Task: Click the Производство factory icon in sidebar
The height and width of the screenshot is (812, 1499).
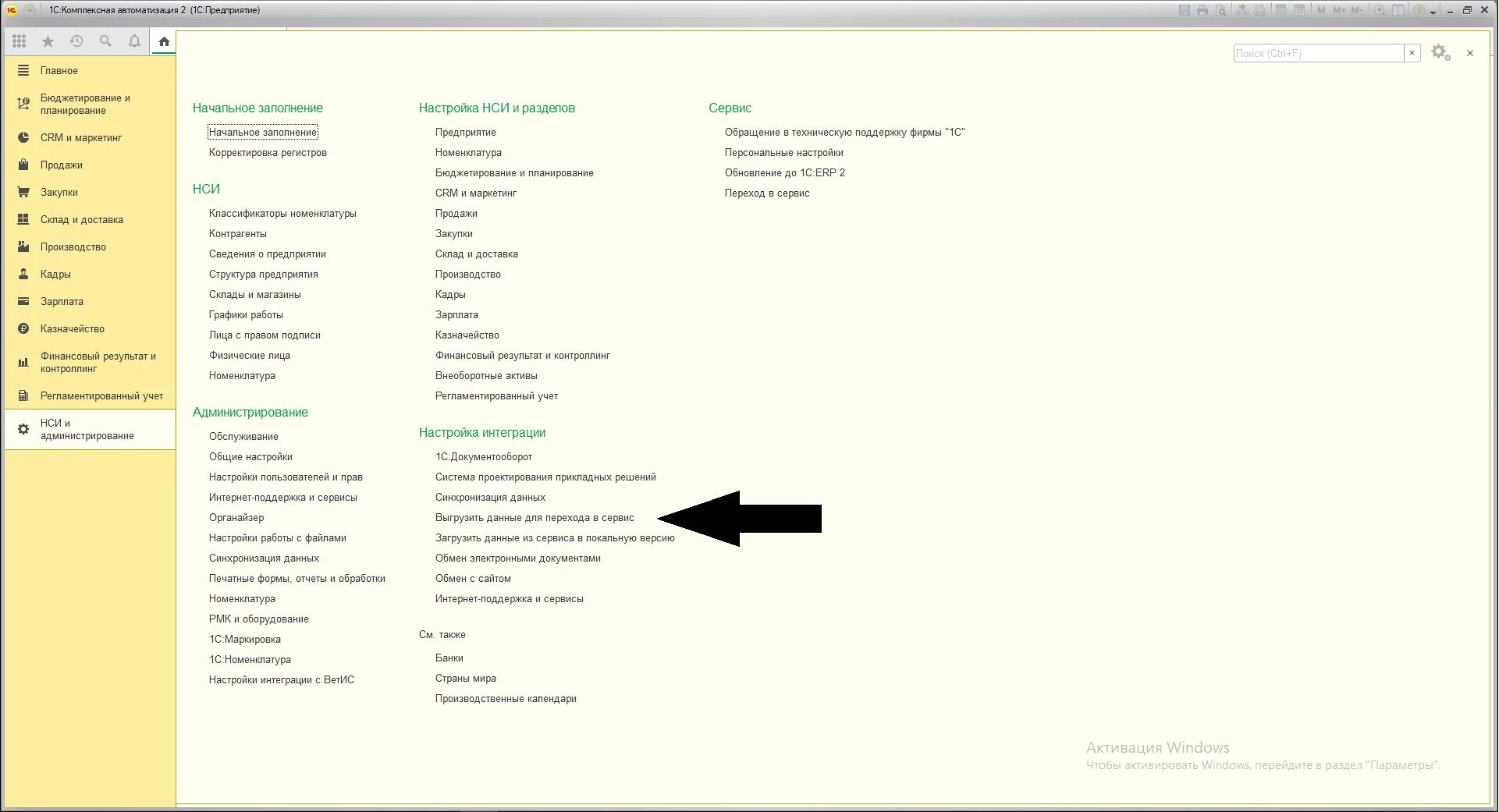Action: coord(23,246)
